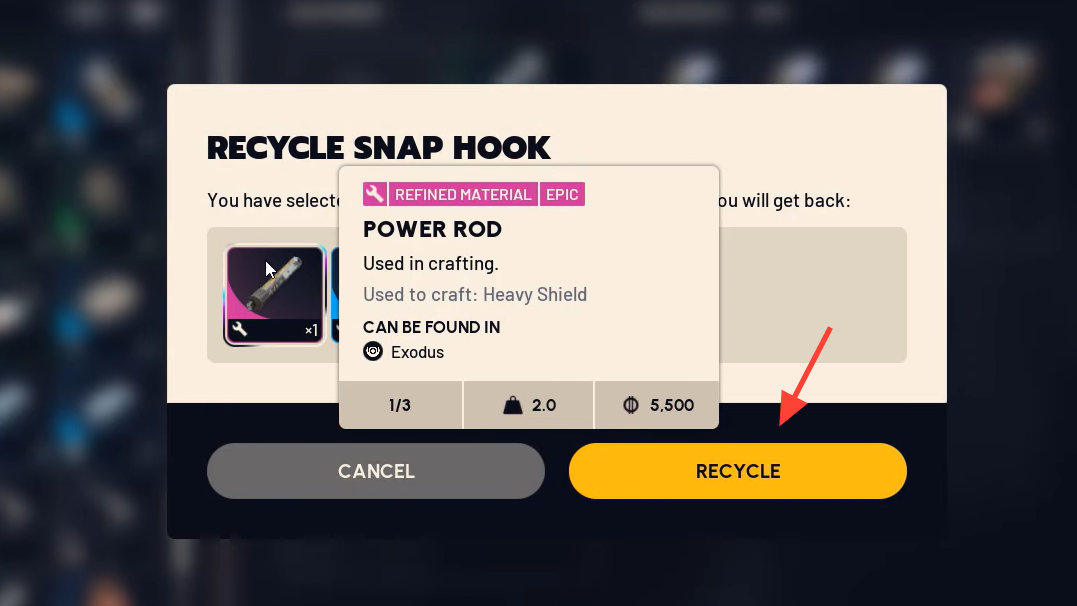Click the wrench icon on item thumbnail

click(x=240, y=330)
